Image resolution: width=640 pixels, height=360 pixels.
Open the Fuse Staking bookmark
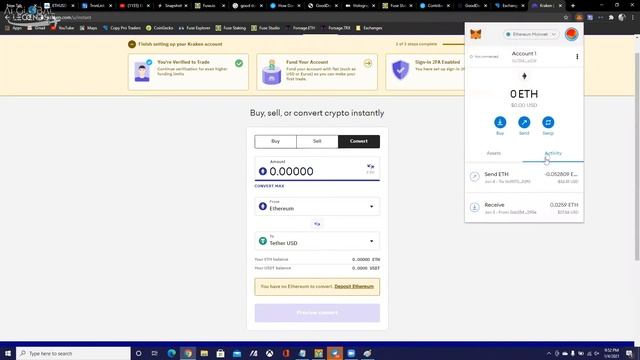tap(231, 28)
